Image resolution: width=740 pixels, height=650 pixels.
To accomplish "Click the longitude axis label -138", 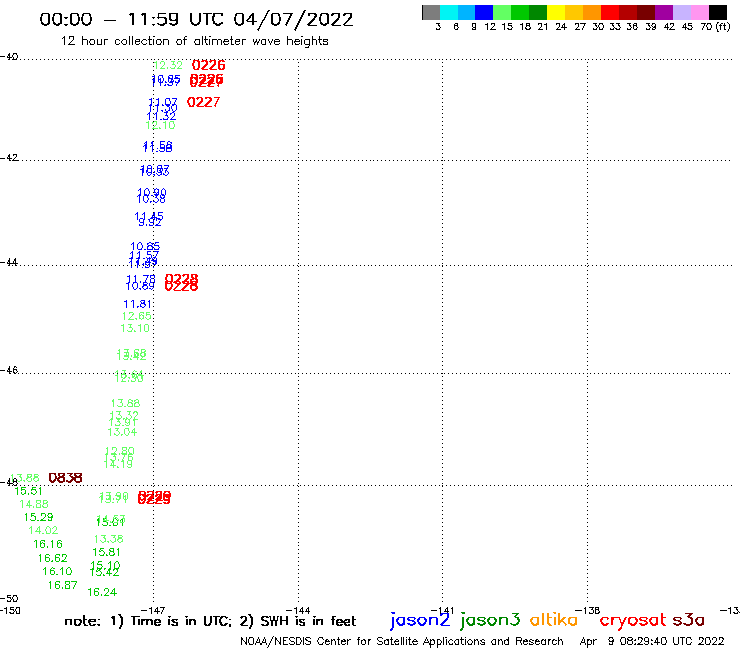I will (x=588, y=610).
